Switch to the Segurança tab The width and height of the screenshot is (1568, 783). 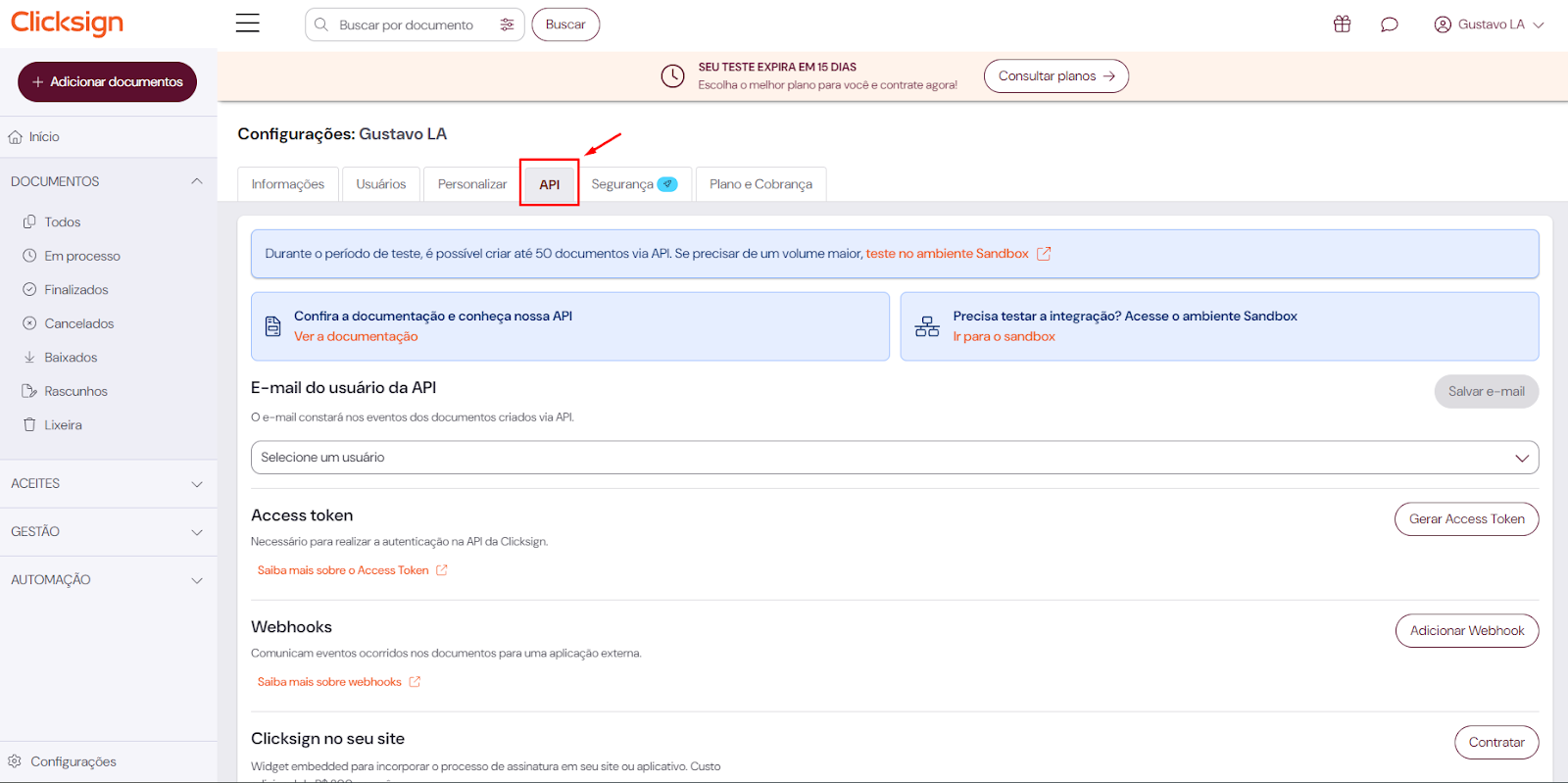coord(634,184)
